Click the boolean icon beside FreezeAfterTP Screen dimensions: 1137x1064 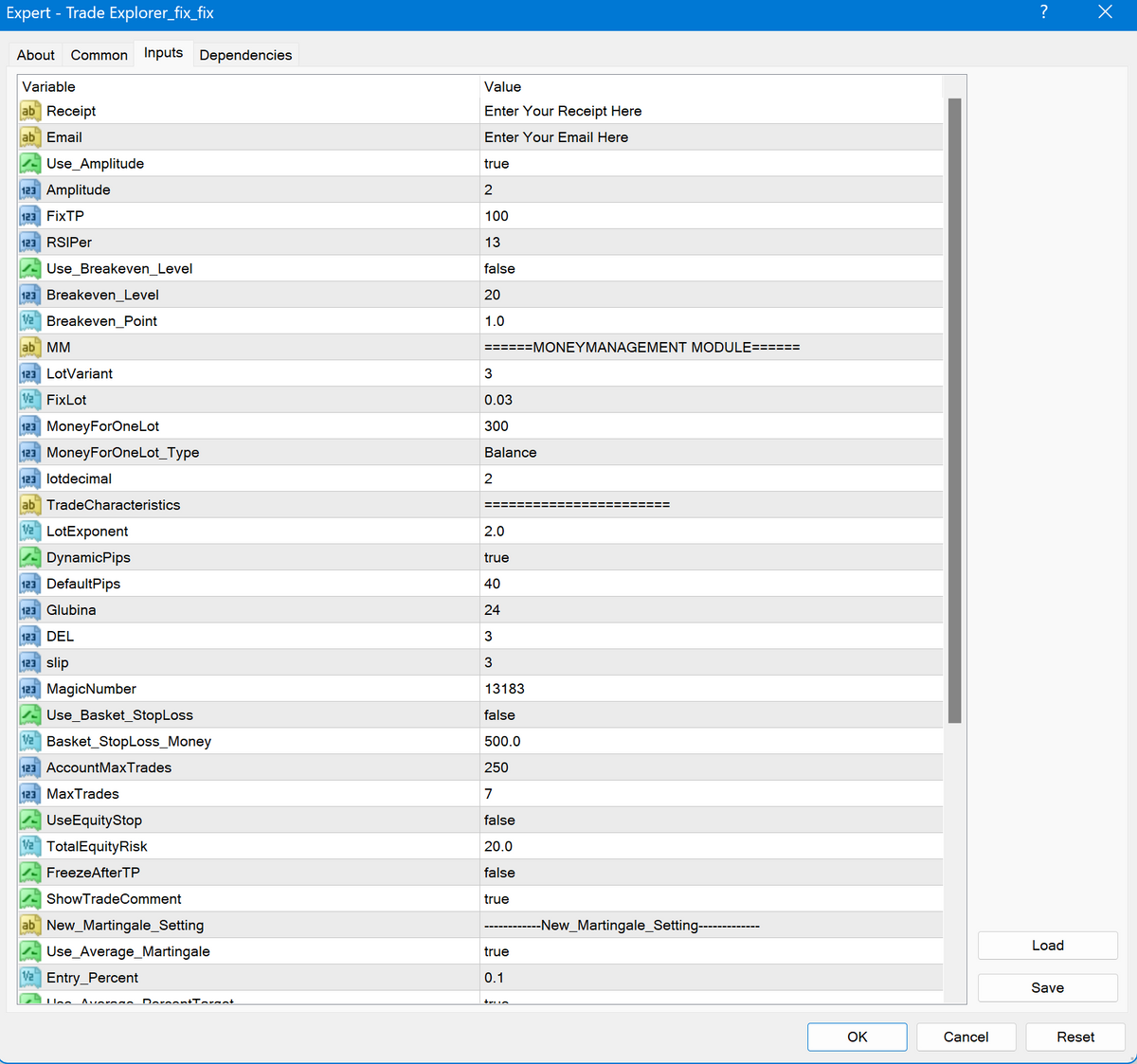pos(29,873)
